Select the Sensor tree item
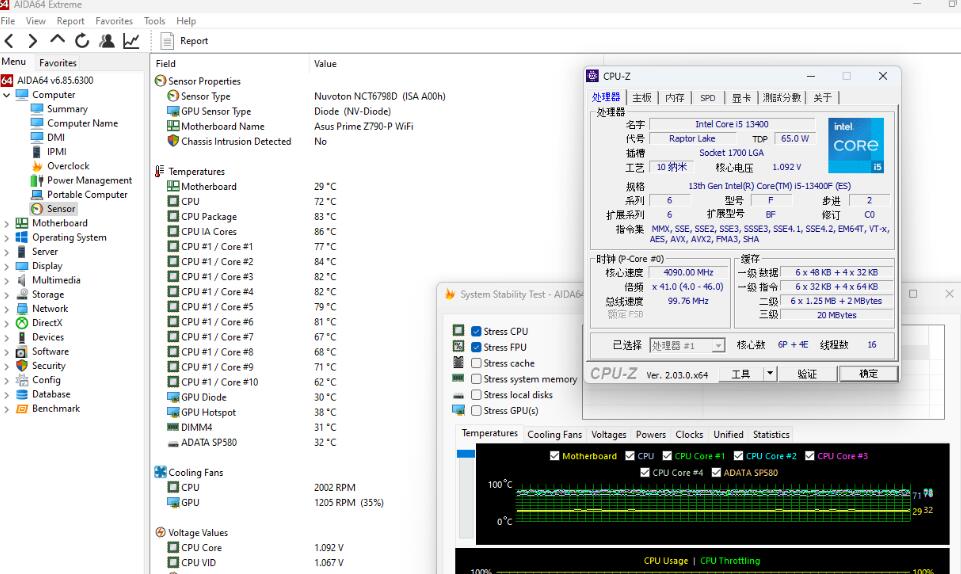The width and height of the screenshot is (961, 574). click(x=61, y=208)
